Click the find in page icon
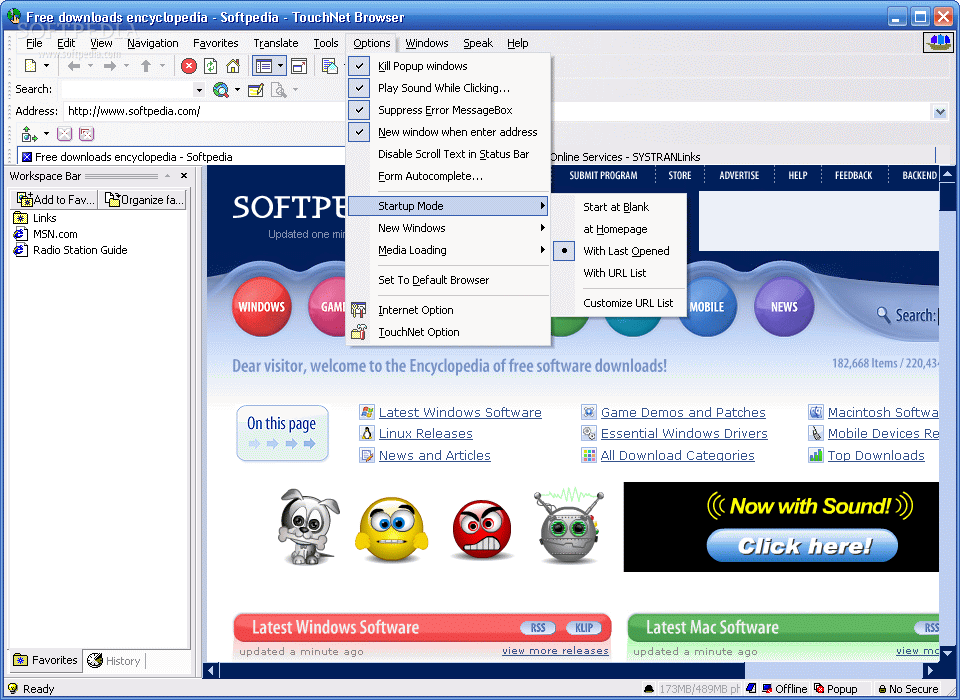 [279, 90]
